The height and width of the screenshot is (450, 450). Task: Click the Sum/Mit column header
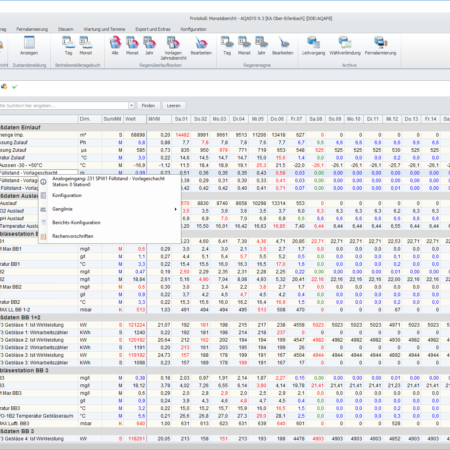[x=112, y=119]
